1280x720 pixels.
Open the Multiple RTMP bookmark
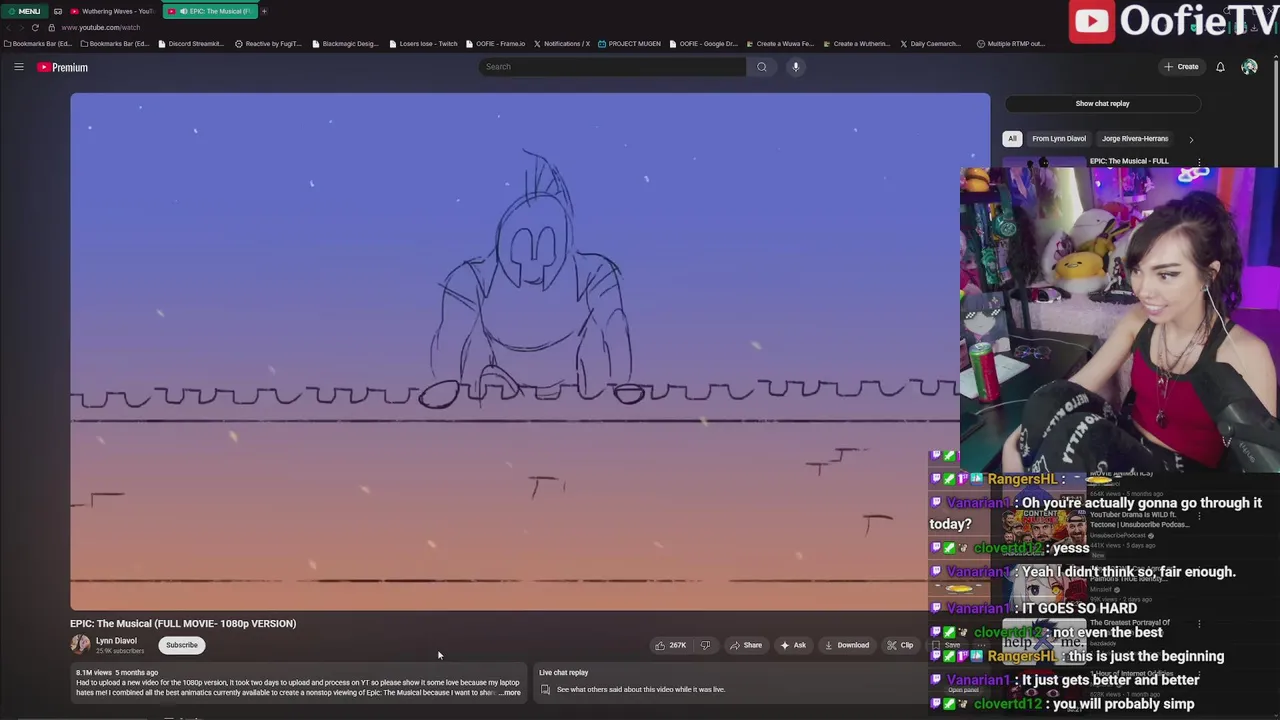[x=1010, y=44]
